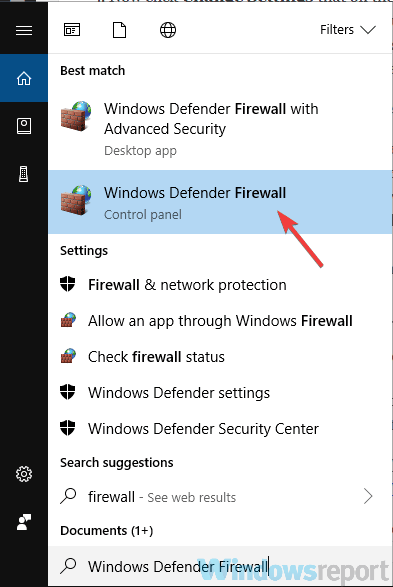
Task: Select the Home icon in the sidebar
Action: click(x=24, y=78)
